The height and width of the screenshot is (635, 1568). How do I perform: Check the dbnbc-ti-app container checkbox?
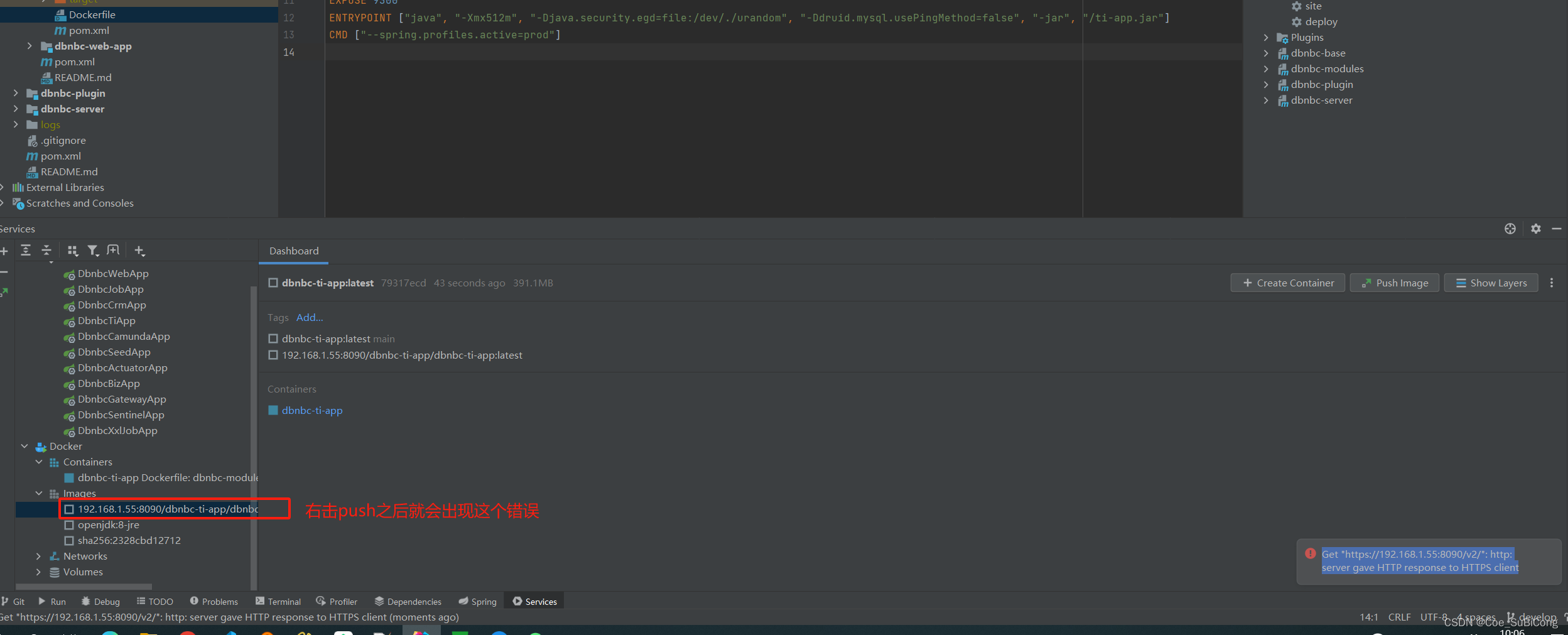click(x=273, y=410)
